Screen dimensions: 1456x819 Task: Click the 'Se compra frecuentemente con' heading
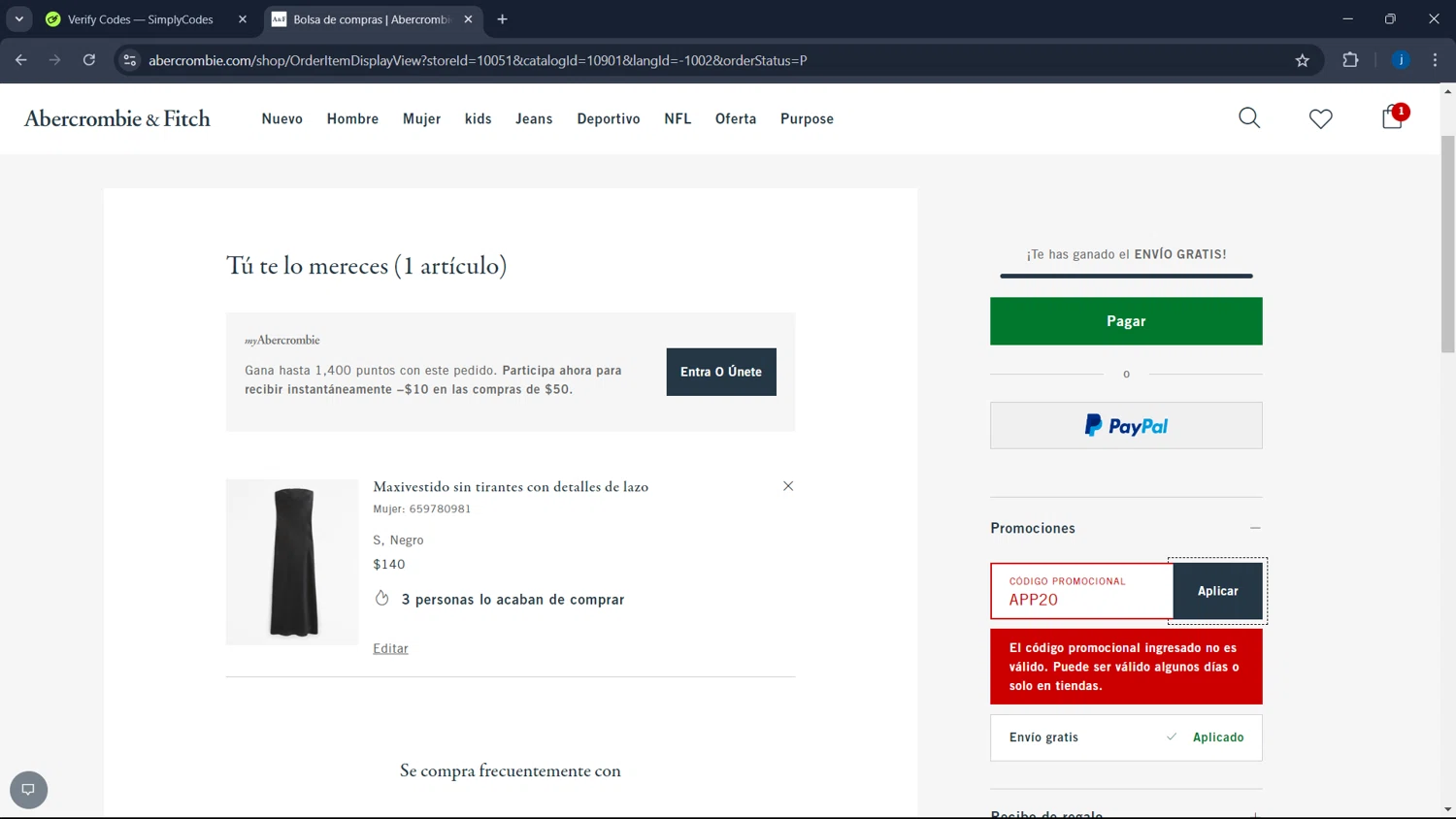coord(511,770)
